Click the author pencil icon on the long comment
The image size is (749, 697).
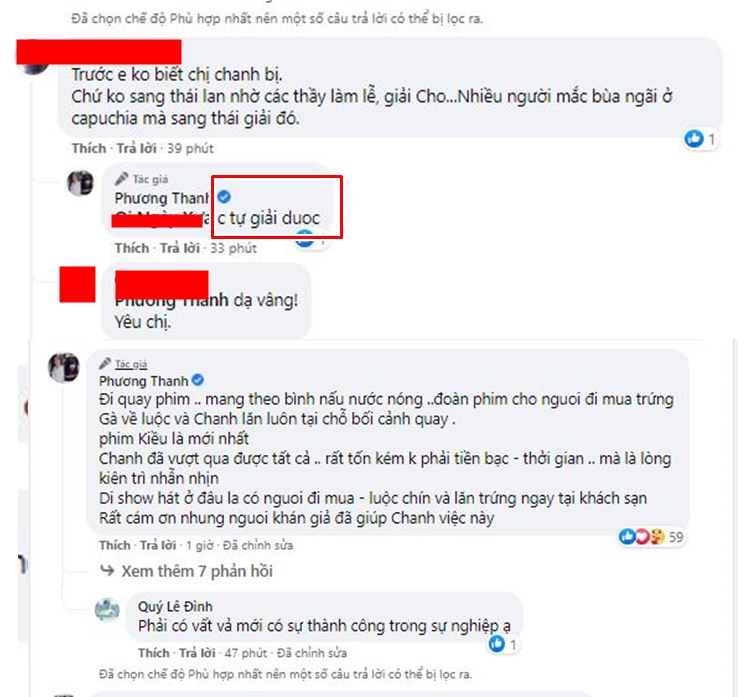click(105, 364)
